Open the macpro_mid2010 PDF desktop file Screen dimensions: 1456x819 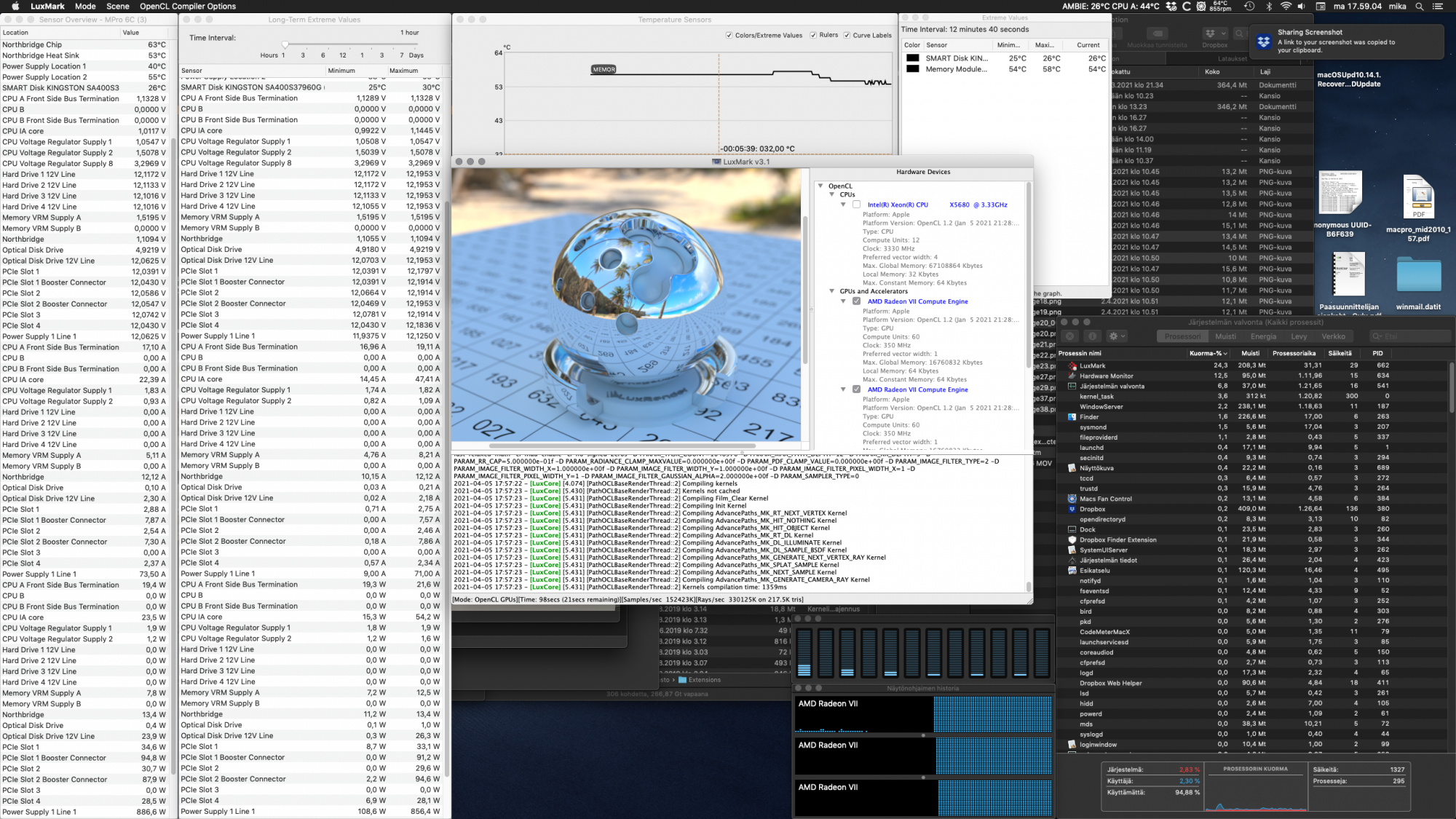point(1418,197)
